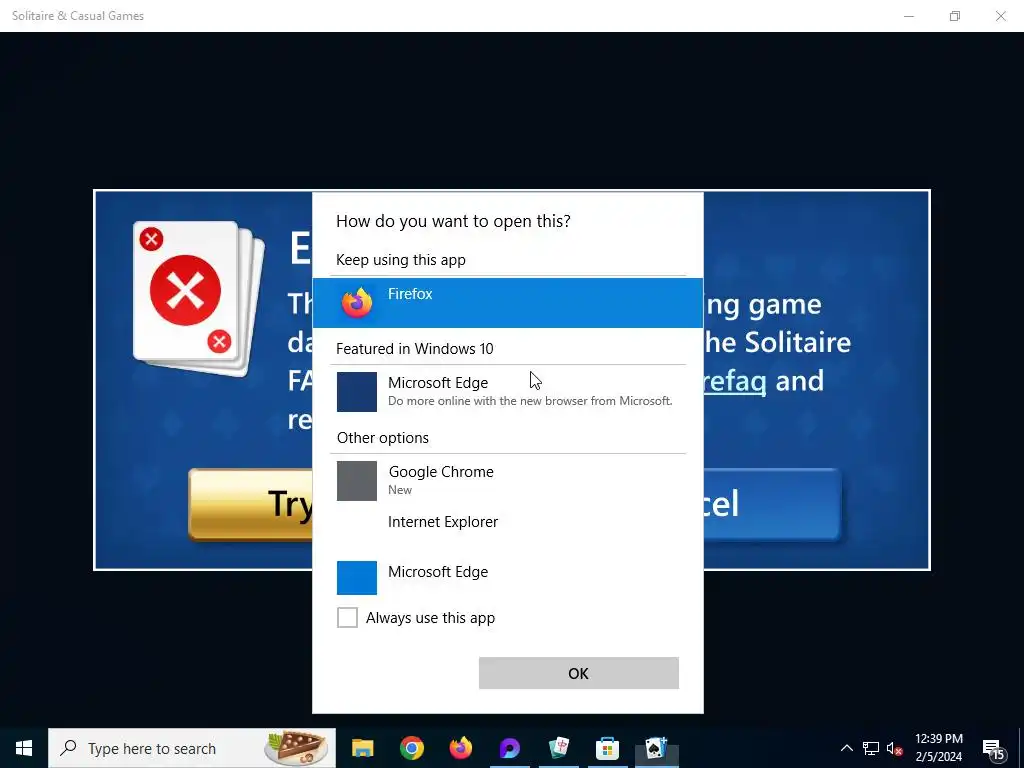
Task: Choose Microsoft Edge with light blue icon
Action: click(x=507, y=577)
